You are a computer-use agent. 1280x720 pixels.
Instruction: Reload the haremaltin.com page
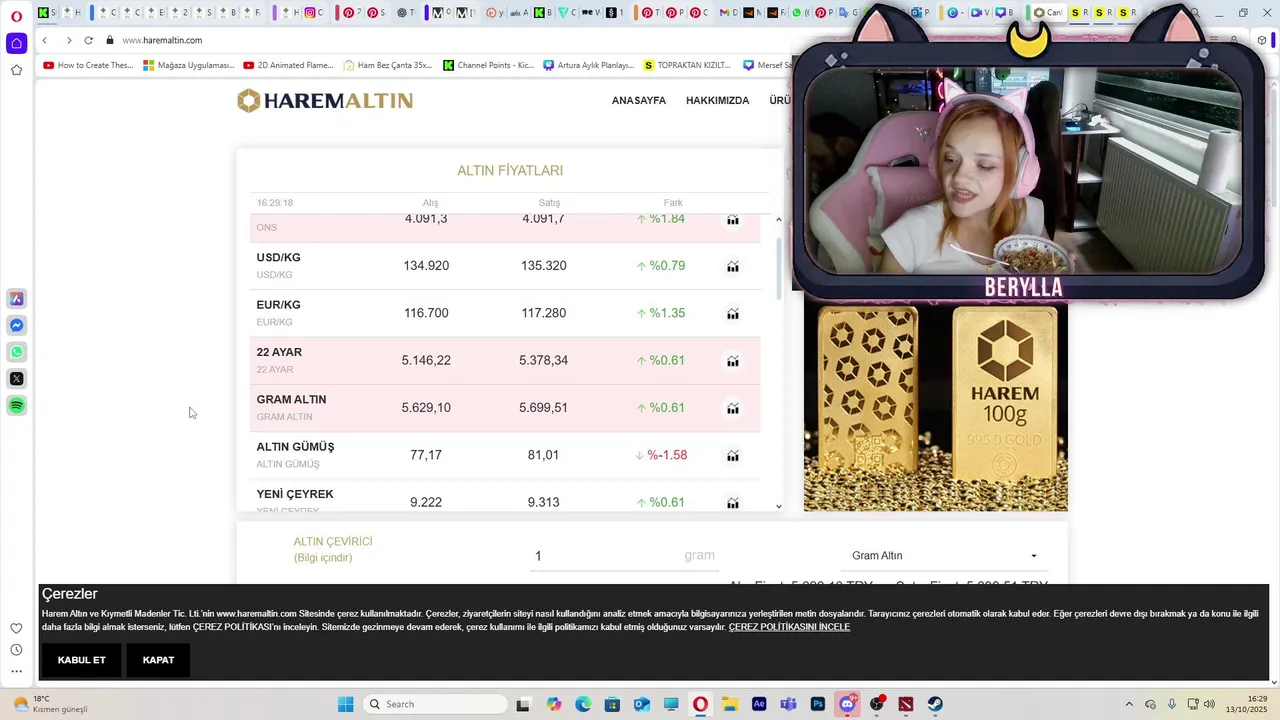coord(88,40)
